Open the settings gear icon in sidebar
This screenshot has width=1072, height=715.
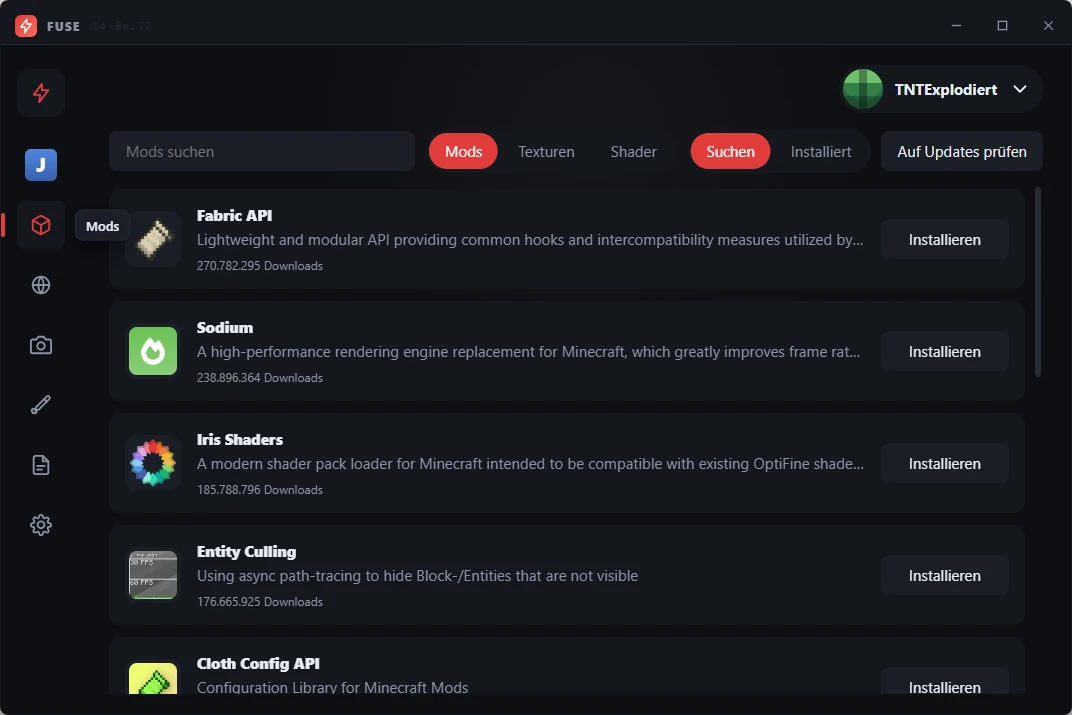pos(41,525)
